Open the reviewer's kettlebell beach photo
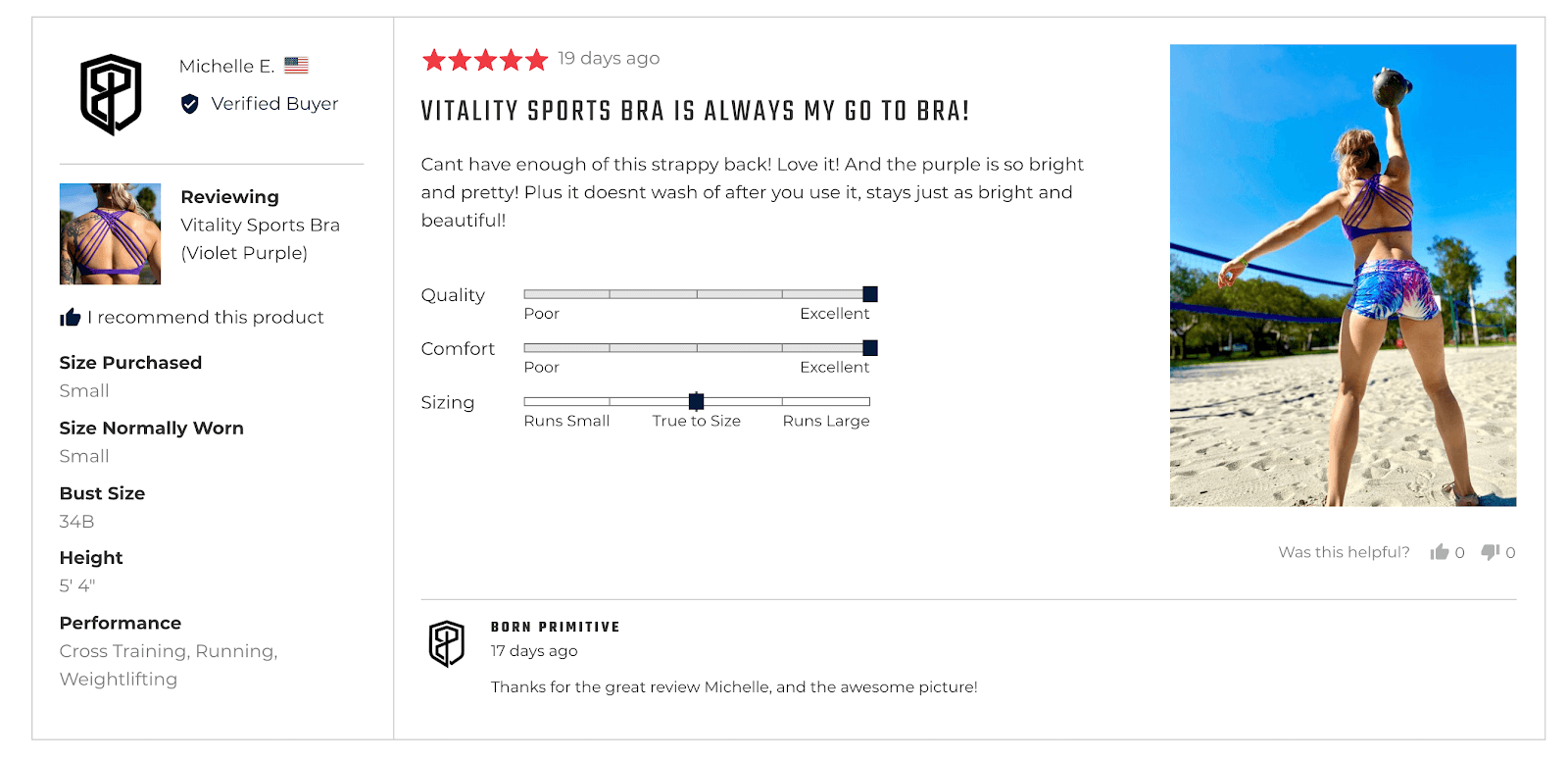 [x=1343, y=275]
